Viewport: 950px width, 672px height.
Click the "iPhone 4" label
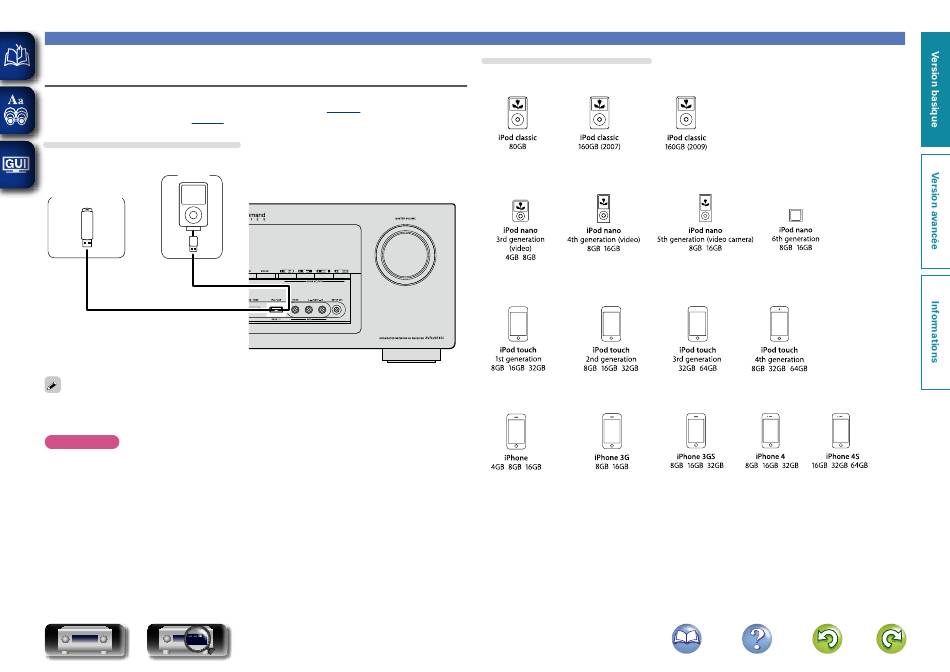tap(770, 456)
